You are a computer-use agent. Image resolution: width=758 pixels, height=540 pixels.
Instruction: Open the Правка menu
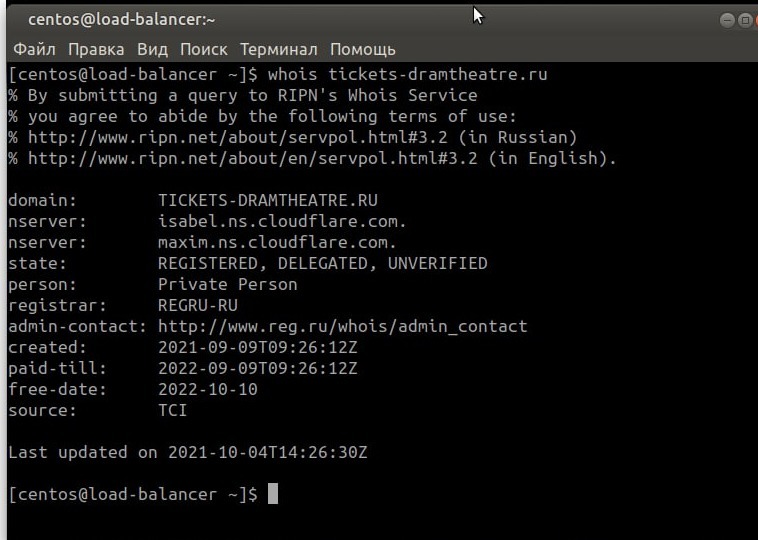[x=96, y=49]
